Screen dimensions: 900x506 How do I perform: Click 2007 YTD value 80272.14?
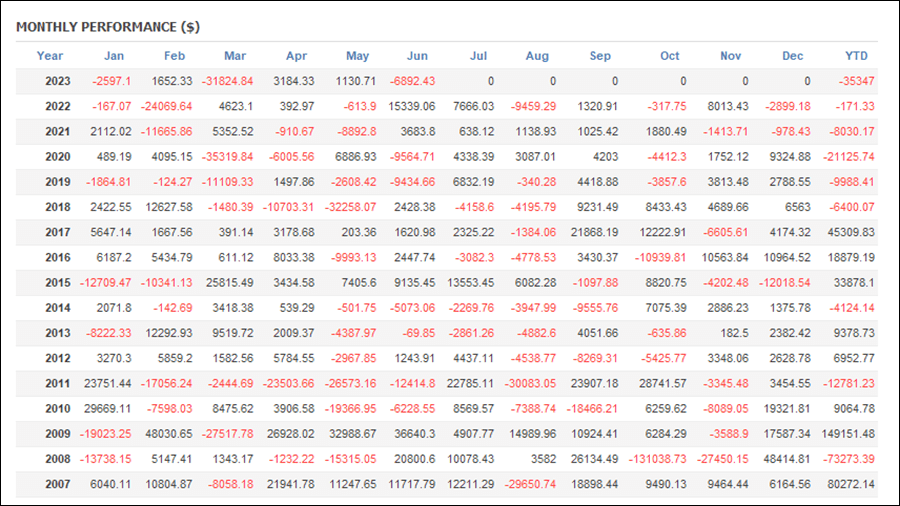[x=851, y=484]
